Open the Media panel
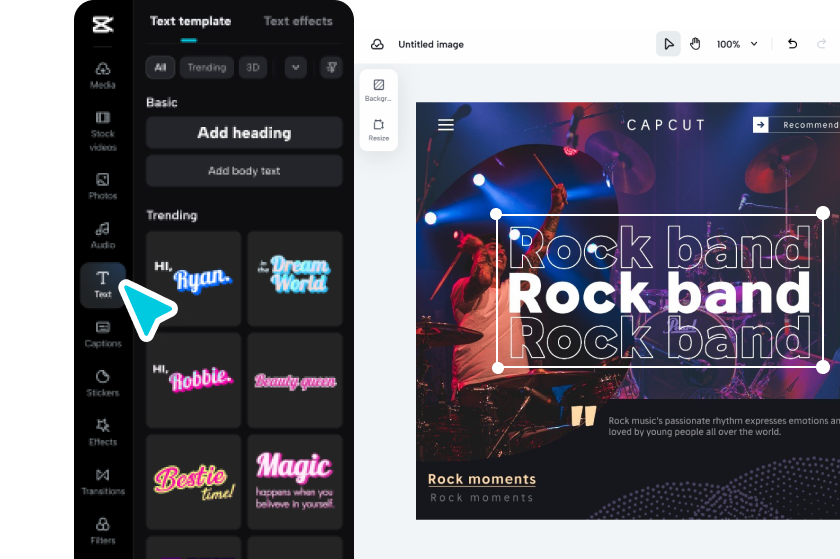 [103, 75]
